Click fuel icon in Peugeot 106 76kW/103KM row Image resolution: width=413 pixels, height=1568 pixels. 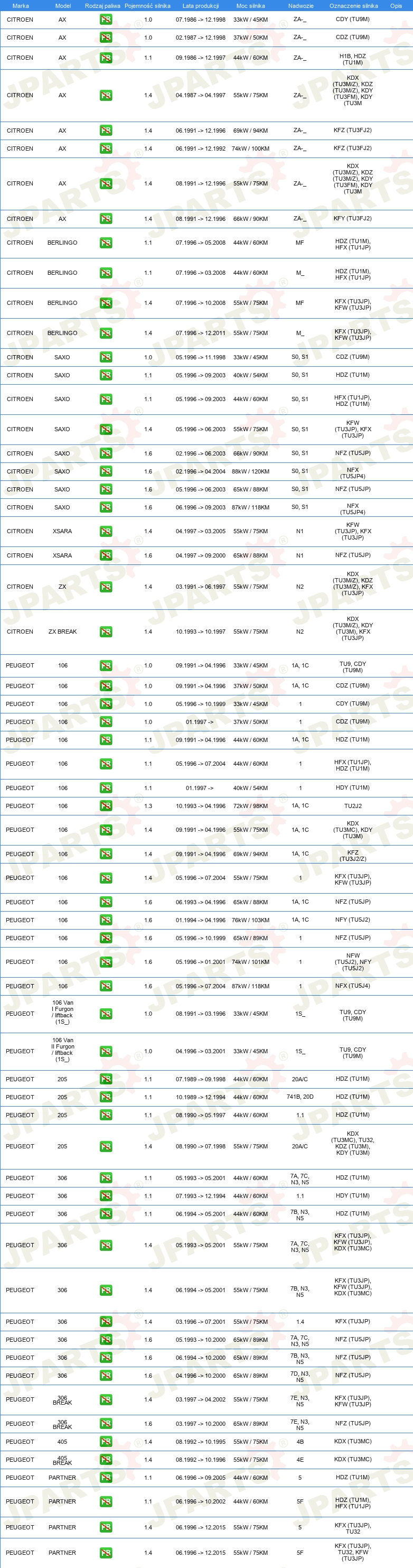[x=106, y=921]
